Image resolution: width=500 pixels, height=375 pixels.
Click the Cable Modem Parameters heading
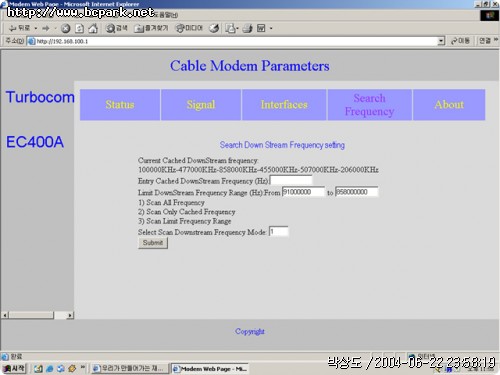click(x=250, y=66)
